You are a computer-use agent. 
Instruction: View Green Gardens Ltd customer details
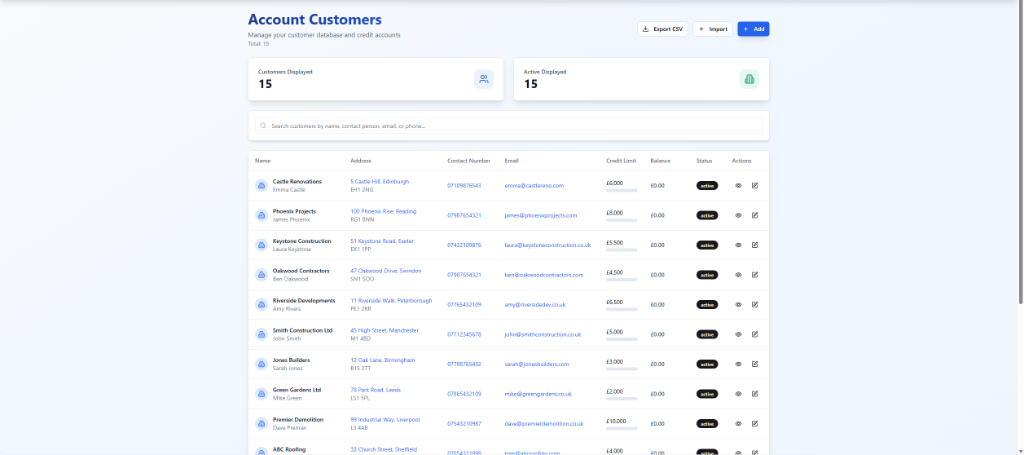[x=739, y=394]
